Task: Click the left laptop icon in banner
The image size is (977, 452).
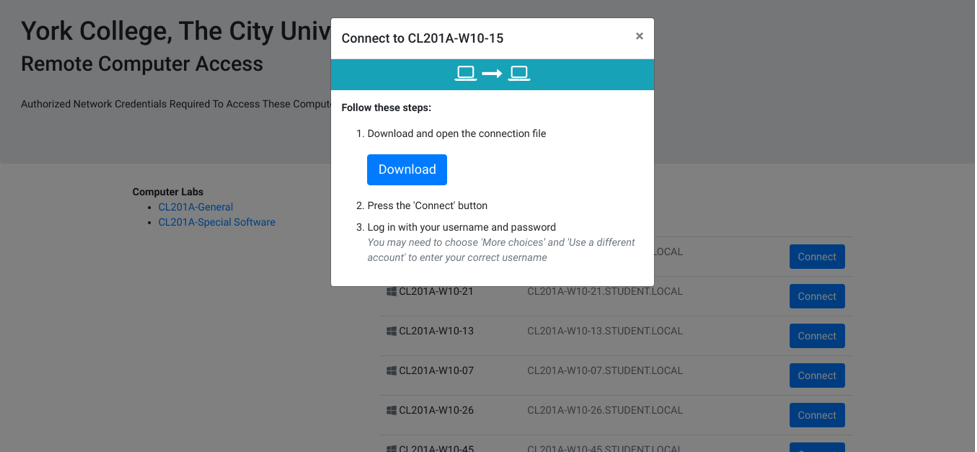Action: point(465,74)
